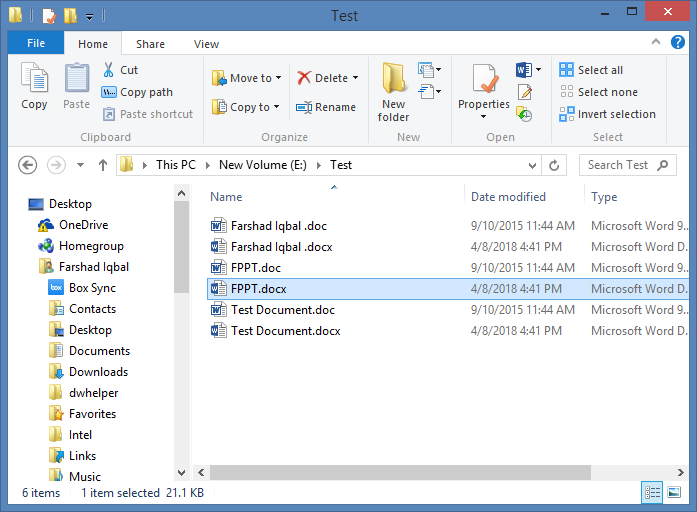Click the Copy icon in Clipboard group

[x=34, y=79]
